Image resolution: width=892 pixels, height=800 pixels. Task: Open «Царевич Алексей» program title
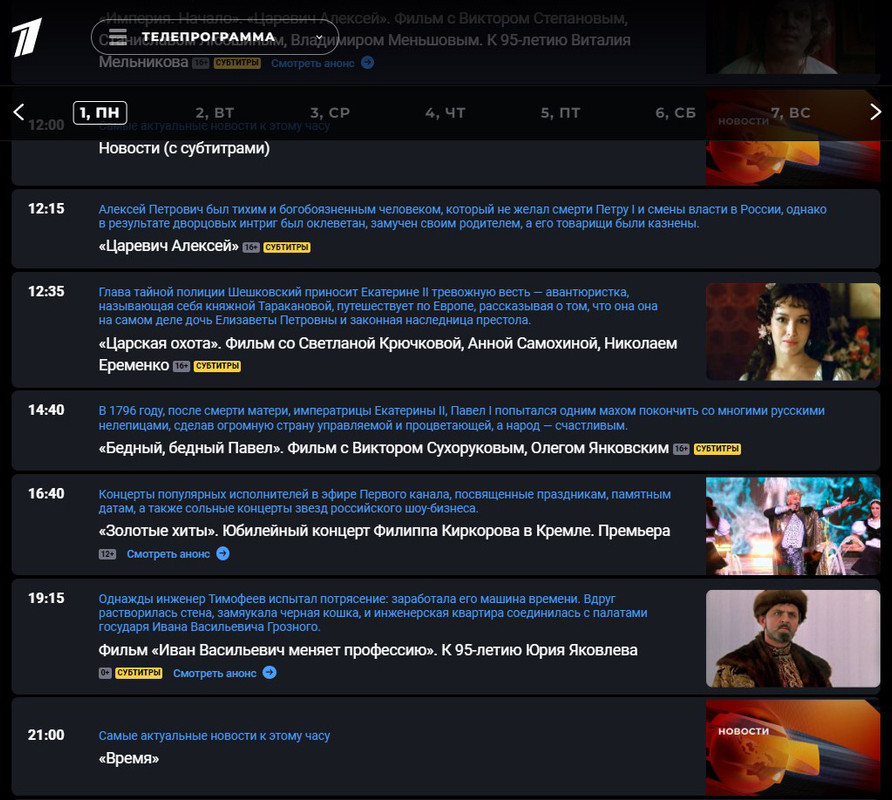pyautogui.click(x=168, y=246)
